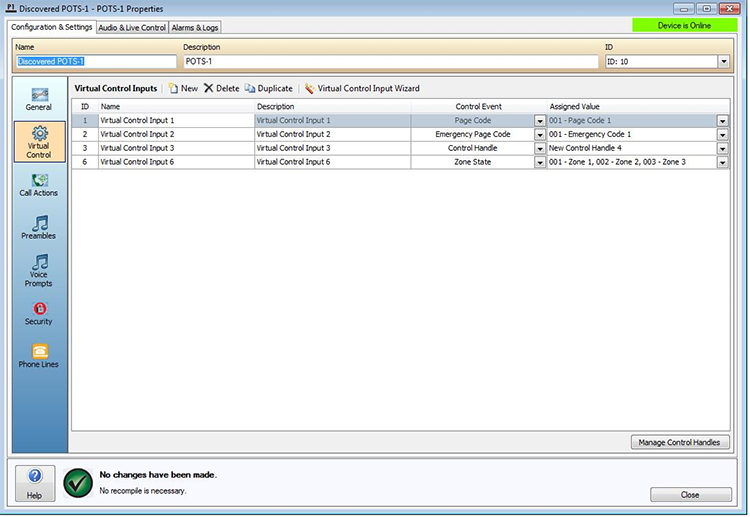The height and width of the screenshot is (517, 750).
Task: Go to the Preambles section
Action: point(39,228)
